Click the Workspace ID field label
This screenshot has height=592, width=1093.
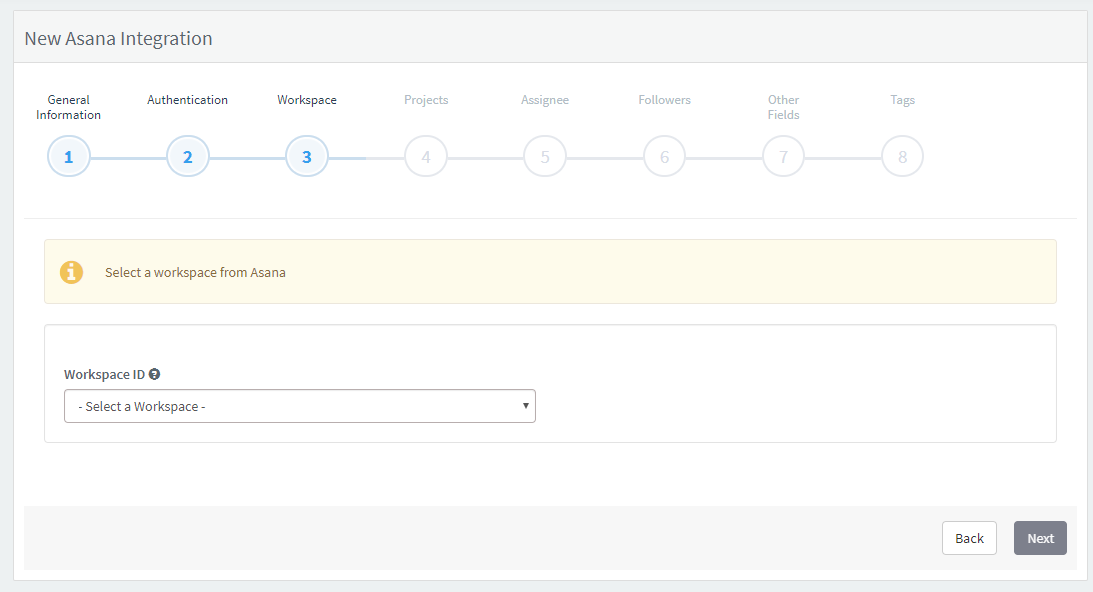[x=105, y=374]
